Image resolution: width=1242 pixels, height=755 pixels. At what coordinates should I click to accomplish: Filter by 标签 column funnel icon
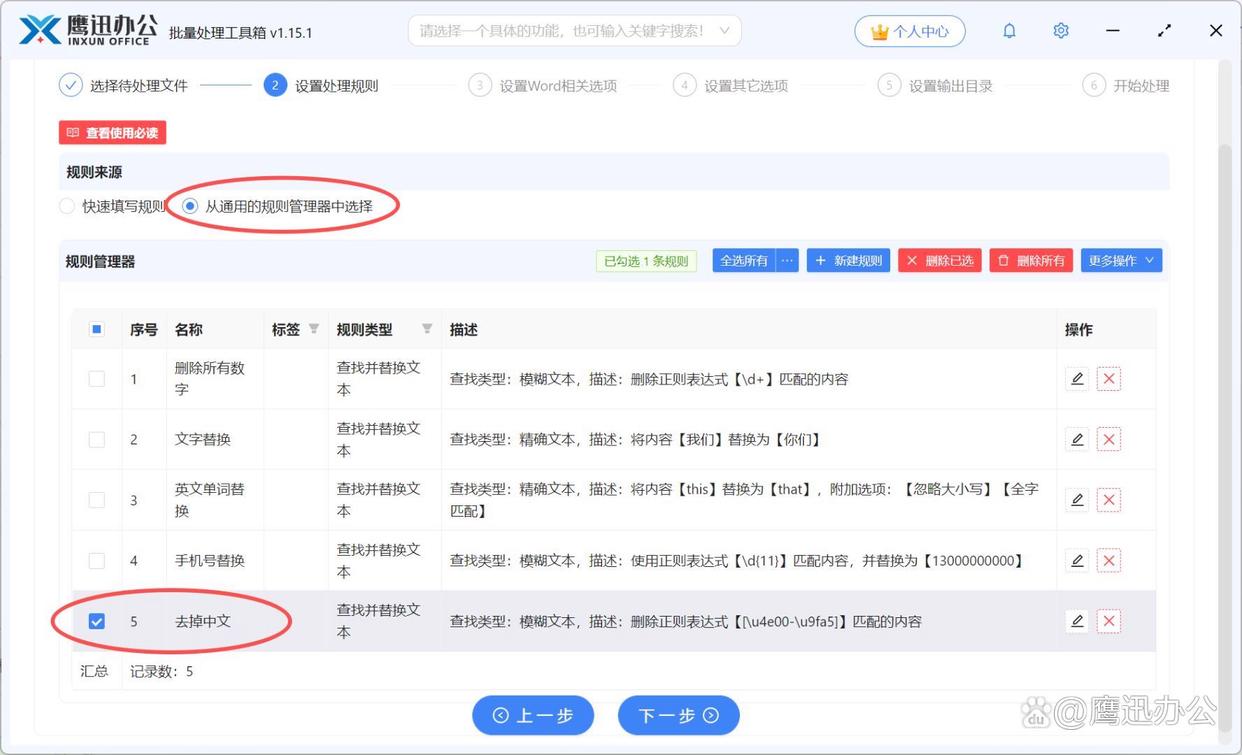tap(314, 329)
